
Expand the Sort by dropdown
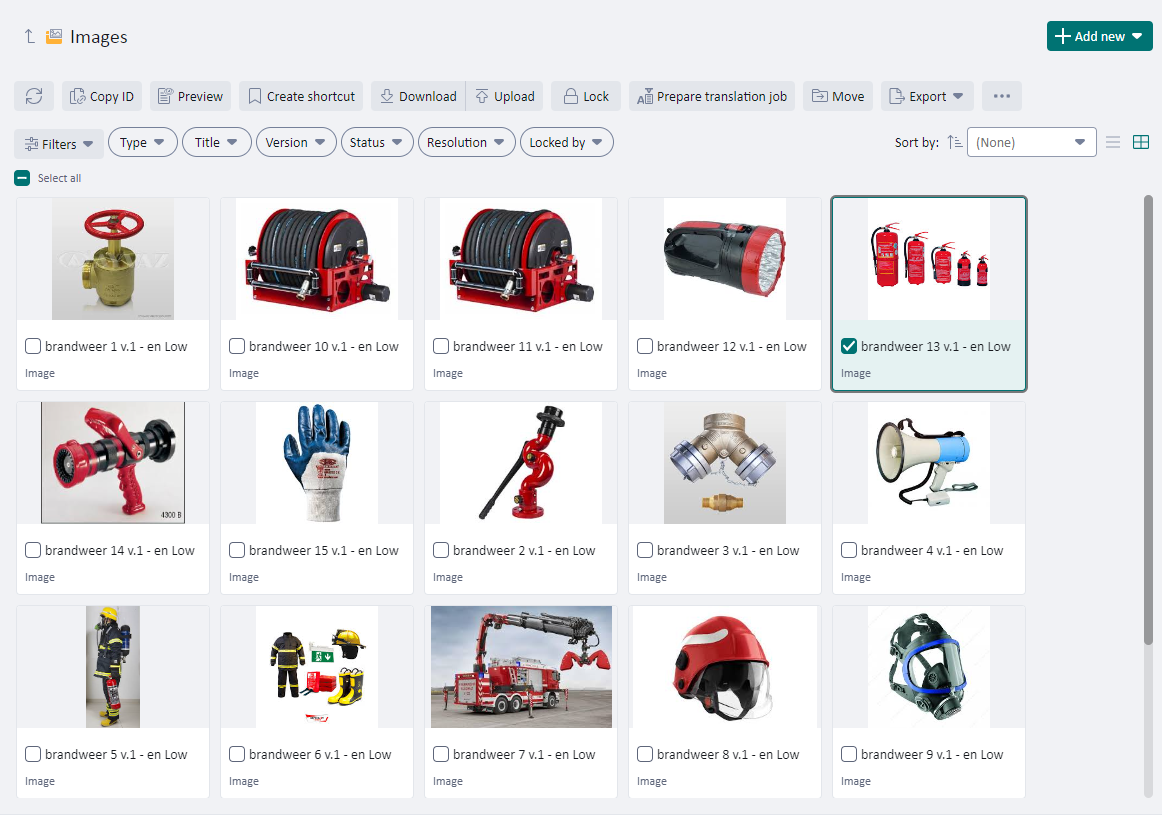coord(1031,143)
